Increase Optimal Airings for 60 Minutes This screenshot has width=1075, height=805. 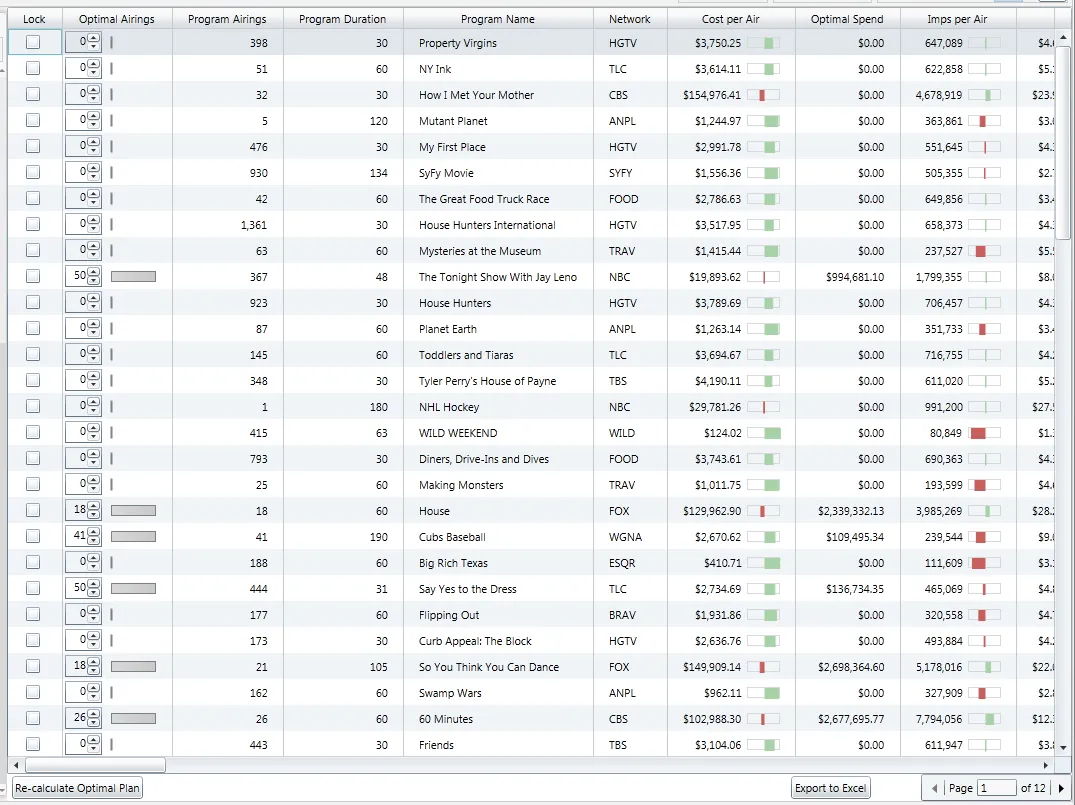[94, 714]
